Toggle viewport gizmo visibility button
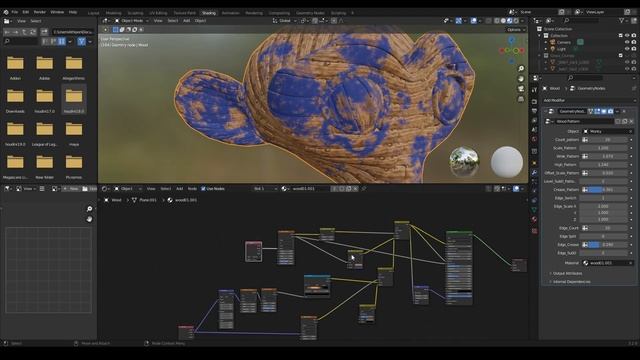 click(459, 20)
